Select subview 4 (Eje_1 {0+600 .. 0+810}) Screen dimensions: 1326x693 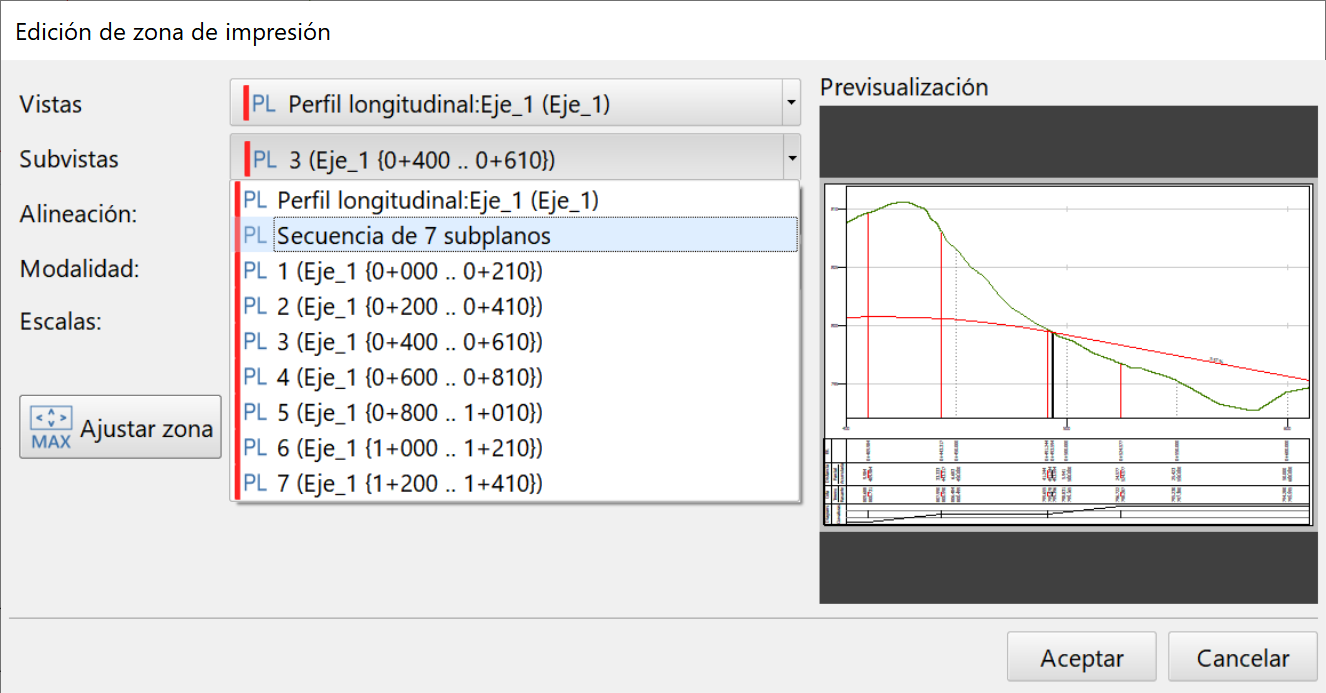tap(516, 377)
